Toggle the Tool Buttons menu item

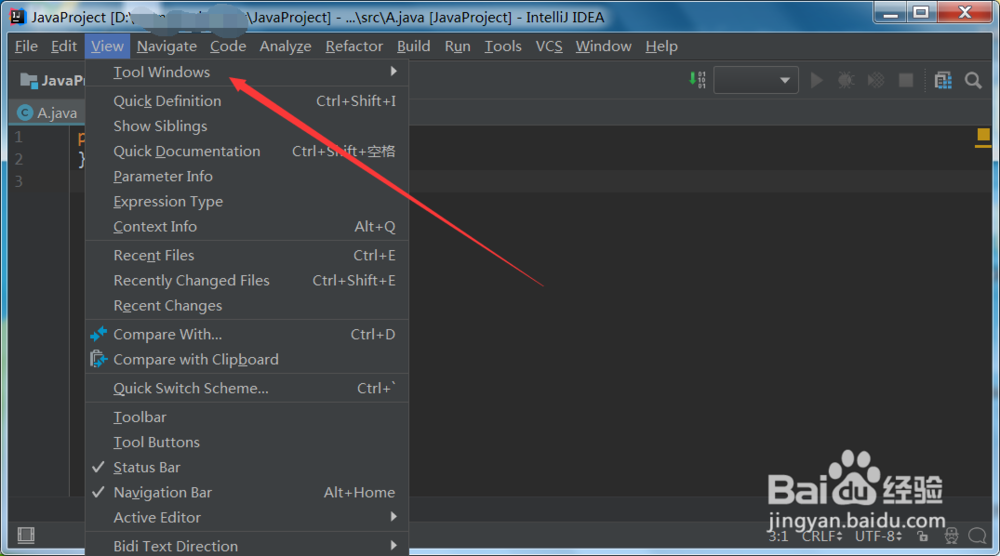pos(247,442)
